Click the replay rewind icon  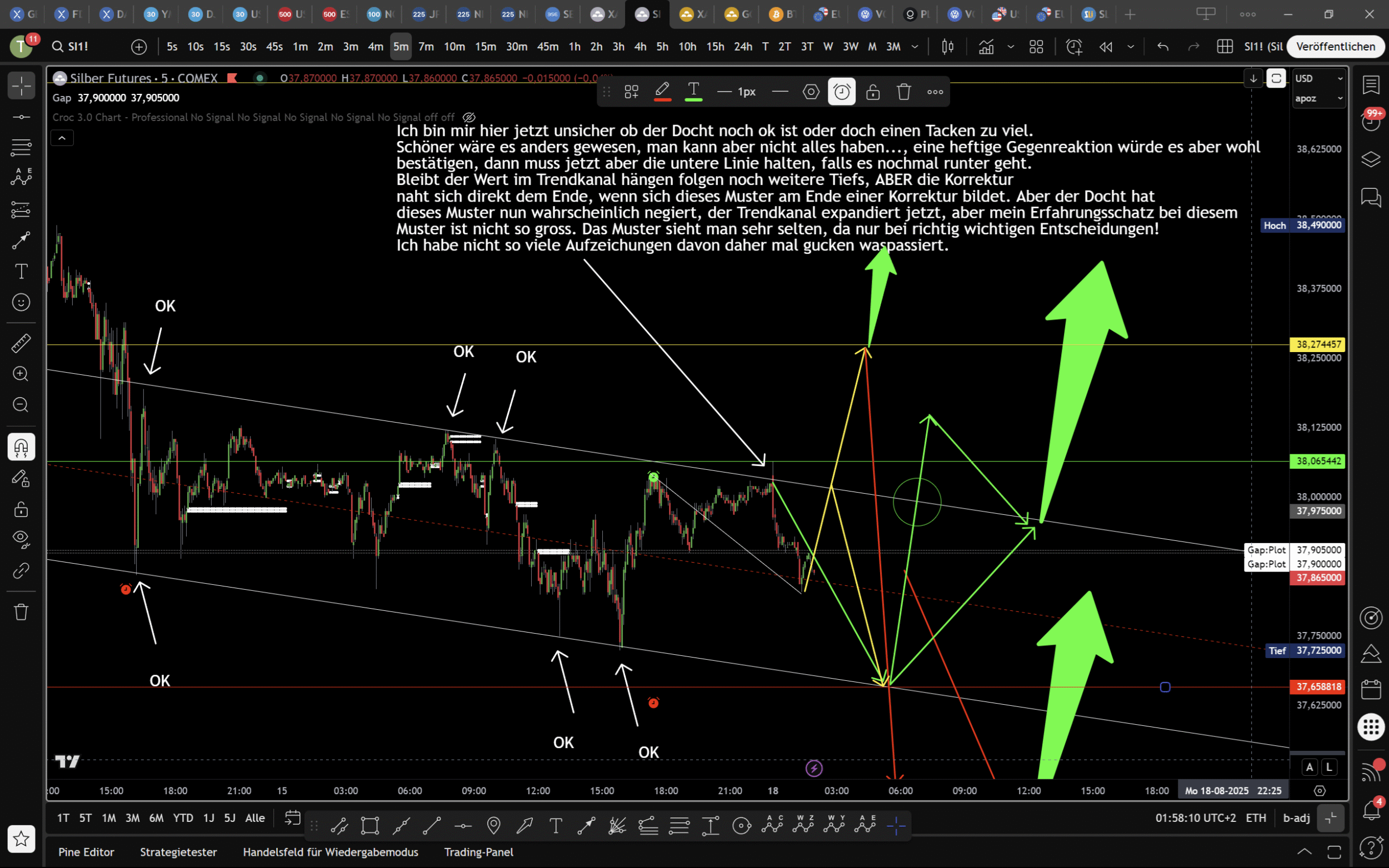pyautogui.click(x=1105, y=47)
